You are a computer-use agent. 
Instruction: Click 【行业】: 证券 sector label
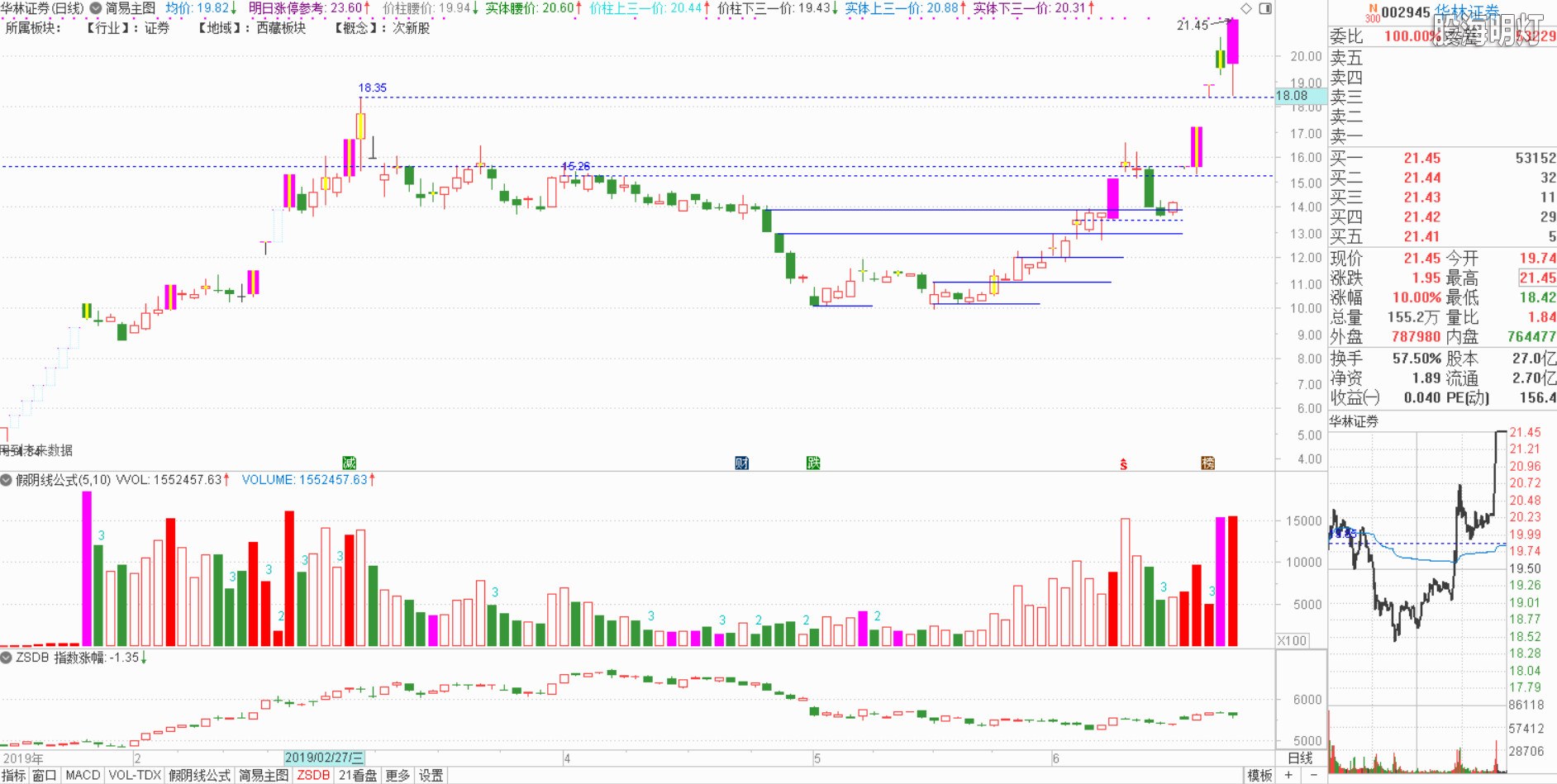tap(127, 28)
